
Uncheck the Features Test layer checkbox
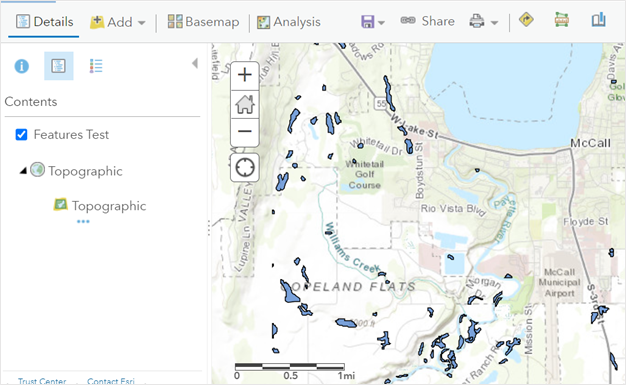click(x=22, y=135)
